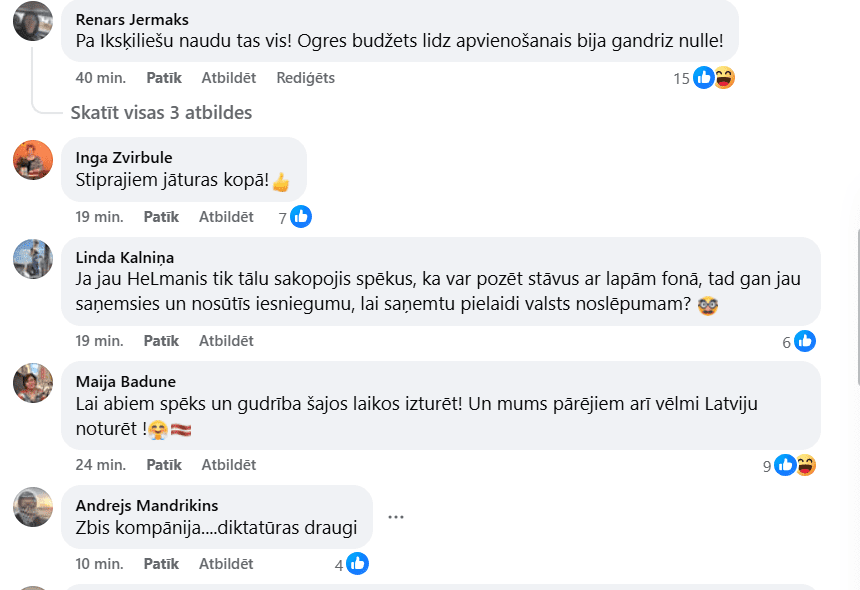Reply to Renars Jermaks via Atbildēt
Viewport: 860px width, 590px height.
click(x=228, y=78)
